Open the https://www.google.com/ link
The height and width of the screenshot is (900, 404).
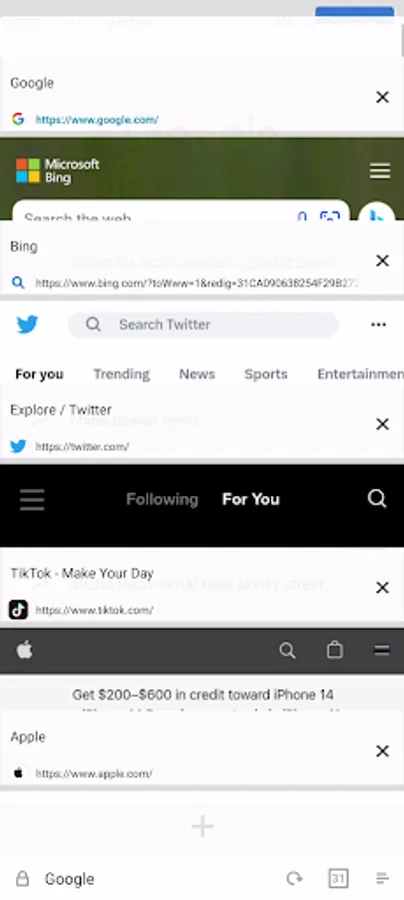[x=97, y=120]
